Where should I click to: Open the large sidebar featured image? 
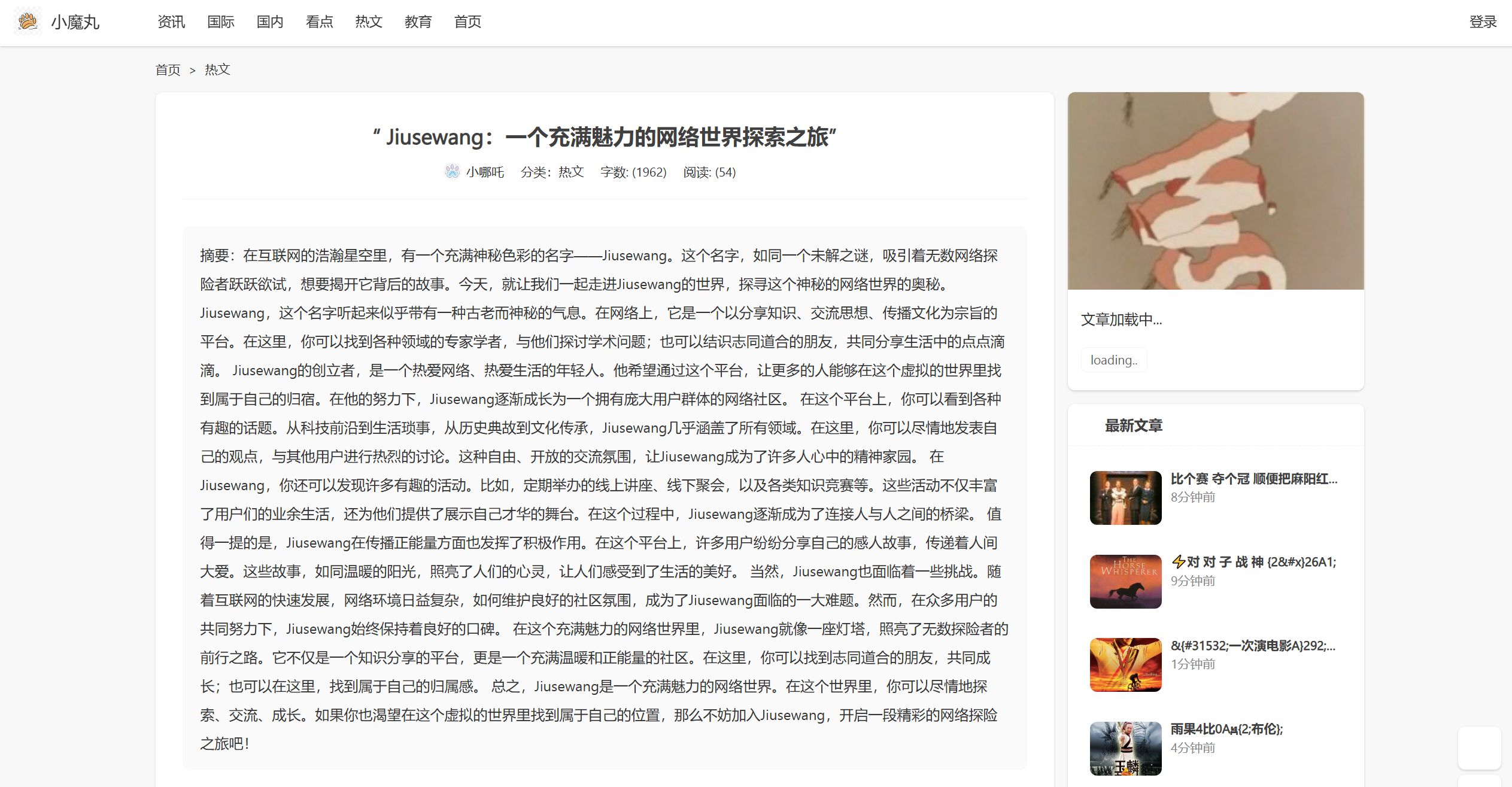point(1216,191)
